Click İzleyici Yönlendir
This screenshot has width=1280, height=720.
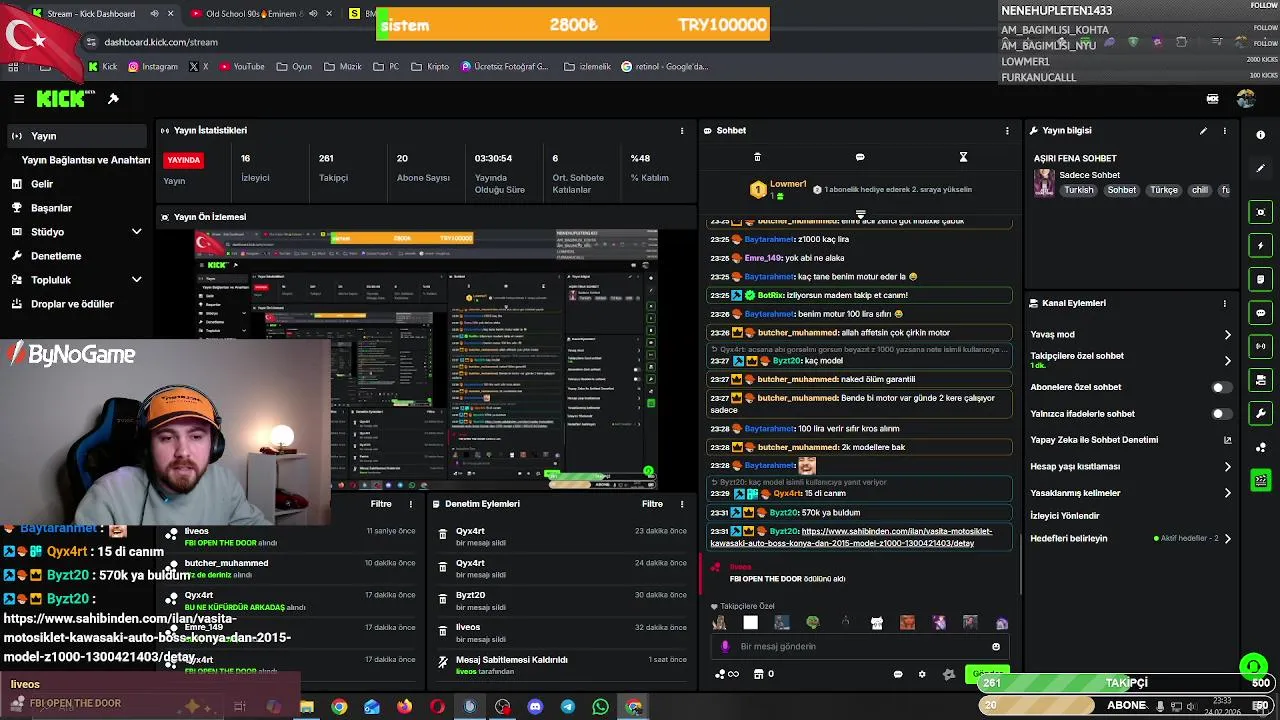pyautogui.click(x=1065, y=516)
